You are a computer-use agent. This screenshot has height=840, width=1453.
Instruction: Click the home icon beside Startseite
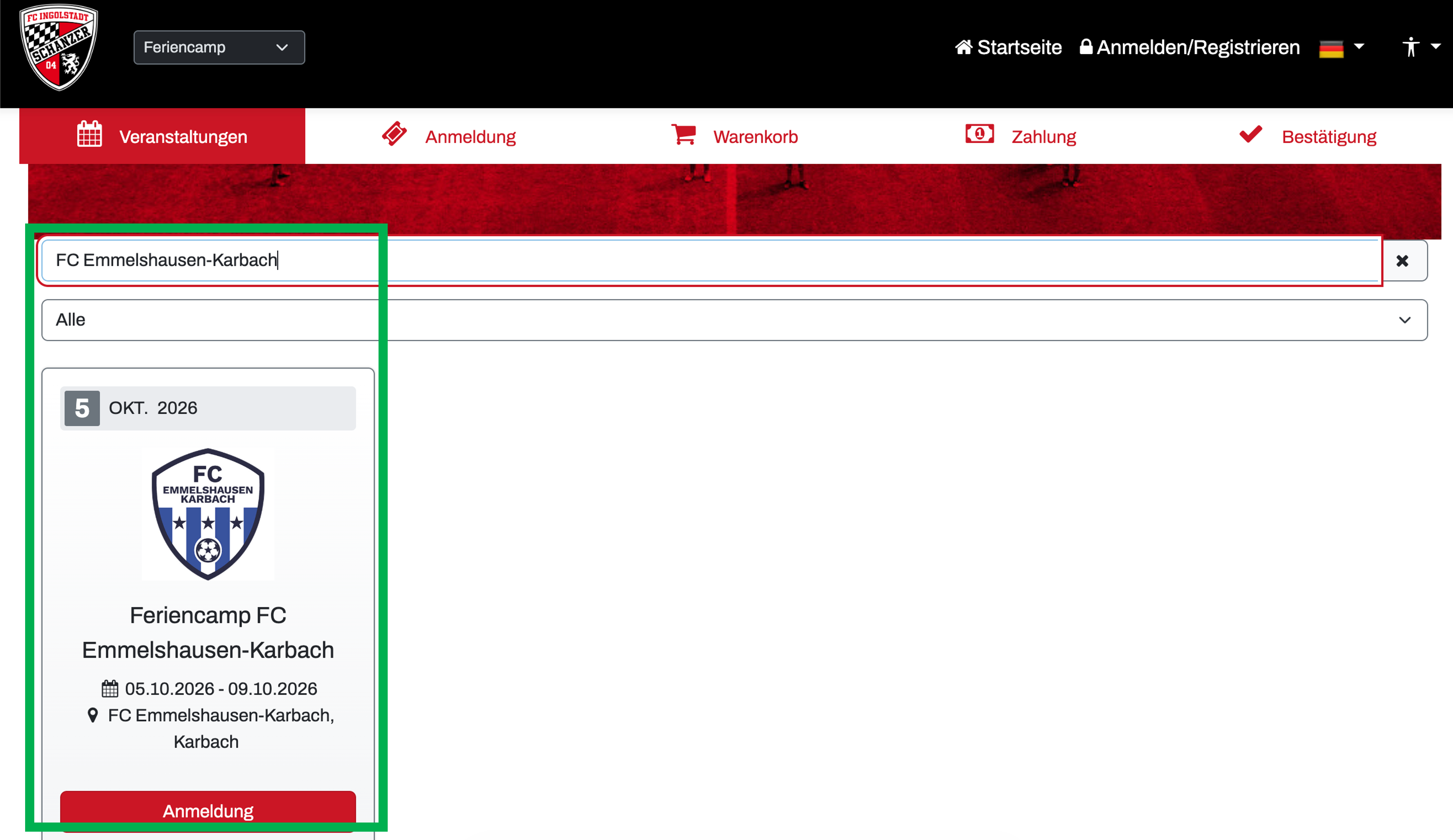pos(963,47)
